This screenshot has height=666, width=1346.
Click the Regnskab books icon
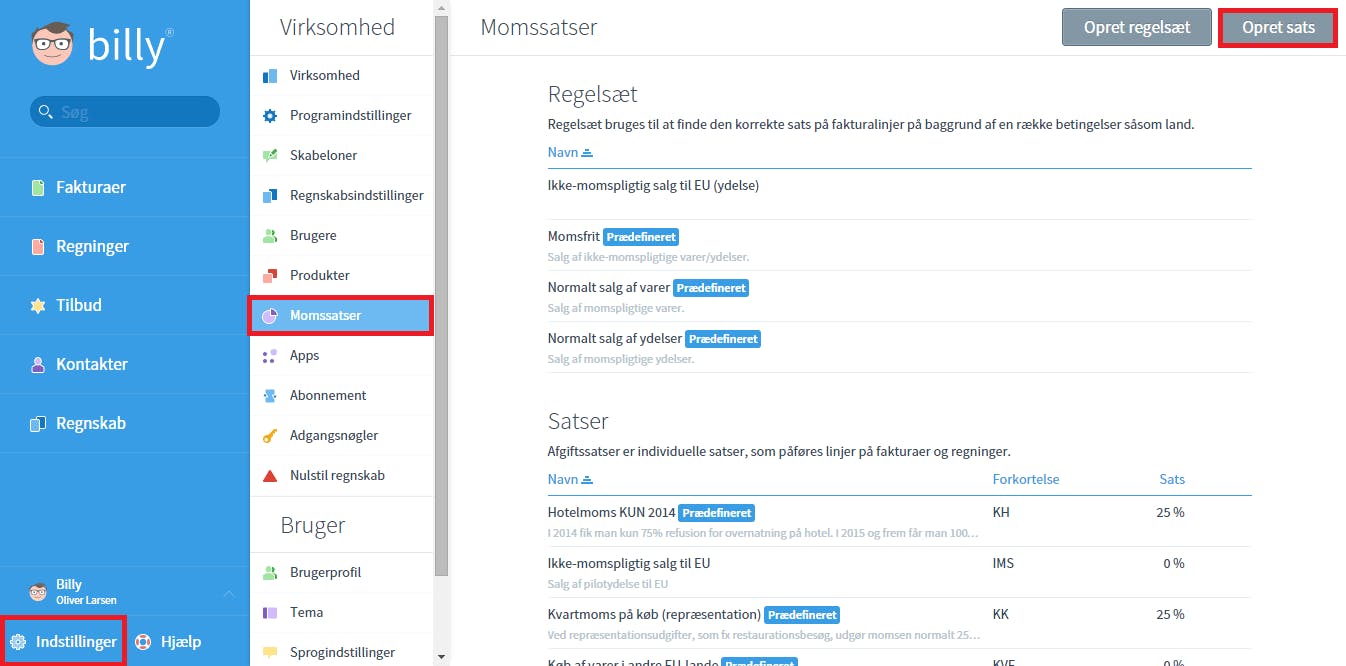(38, 423)
